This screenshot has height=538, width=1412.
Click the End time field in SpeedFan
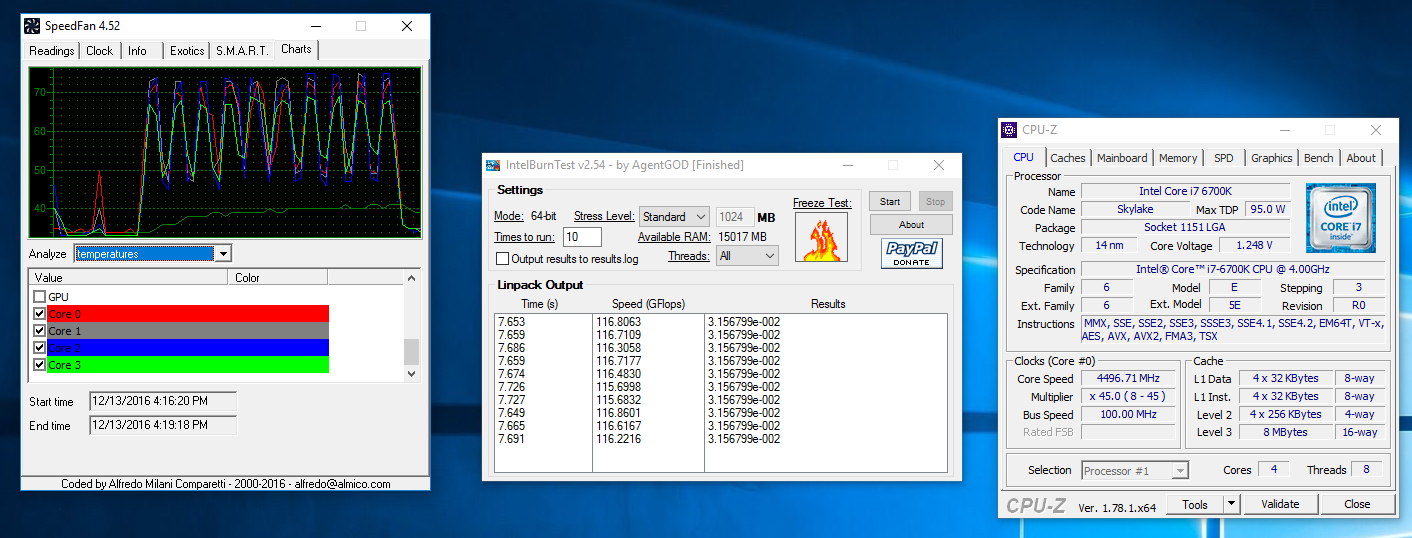pyautogui.click(x=163, y=425)
